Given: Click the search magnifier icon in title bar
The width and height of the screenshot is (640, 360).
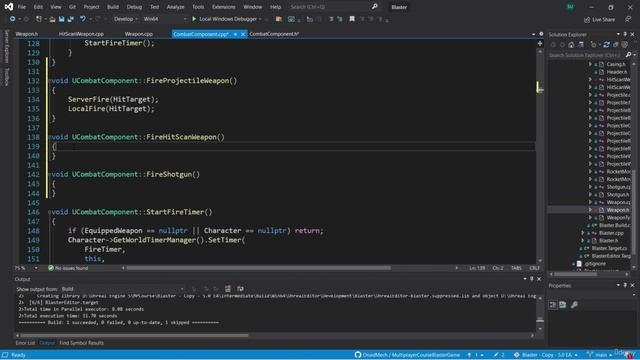Looking at the screenshot, I should (x=374, y=7).
